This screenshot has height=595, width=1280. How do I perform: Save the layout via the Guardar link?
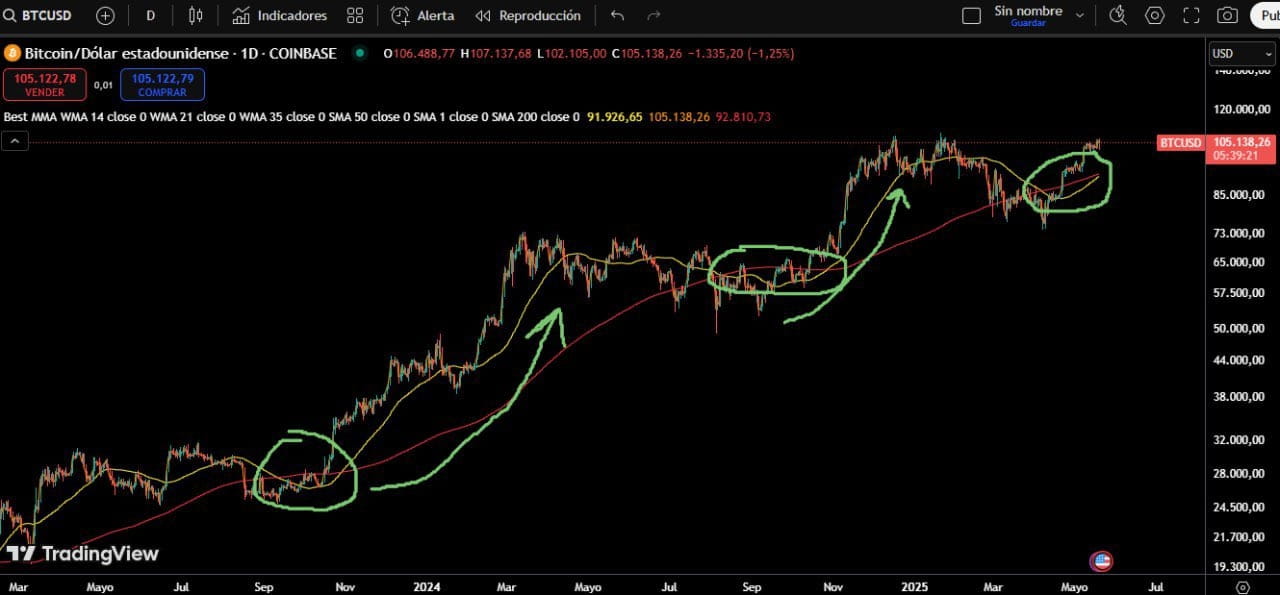(1028, 23)
